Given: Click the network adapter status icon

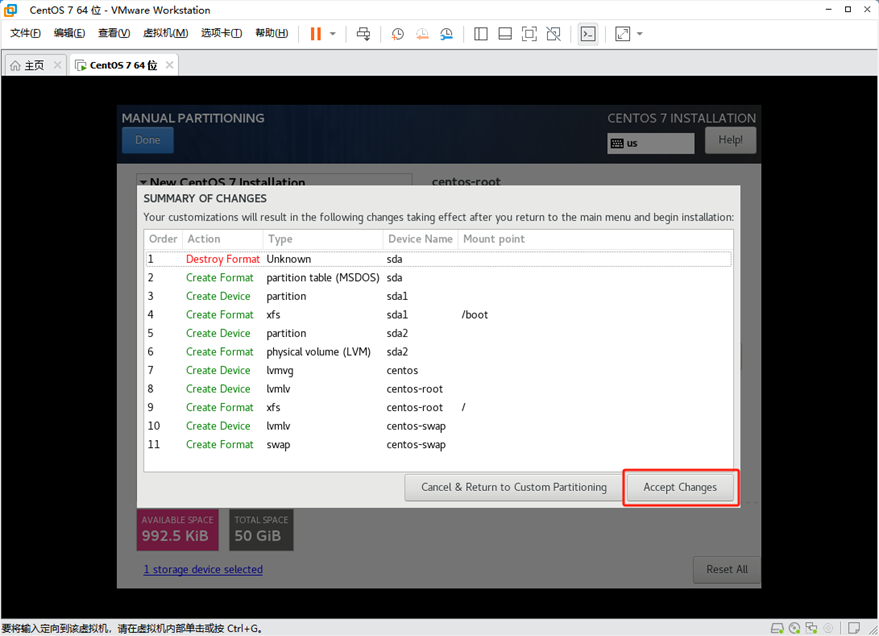Looking at the screenshot, I should pyautogui.click(x=811, y=628).
